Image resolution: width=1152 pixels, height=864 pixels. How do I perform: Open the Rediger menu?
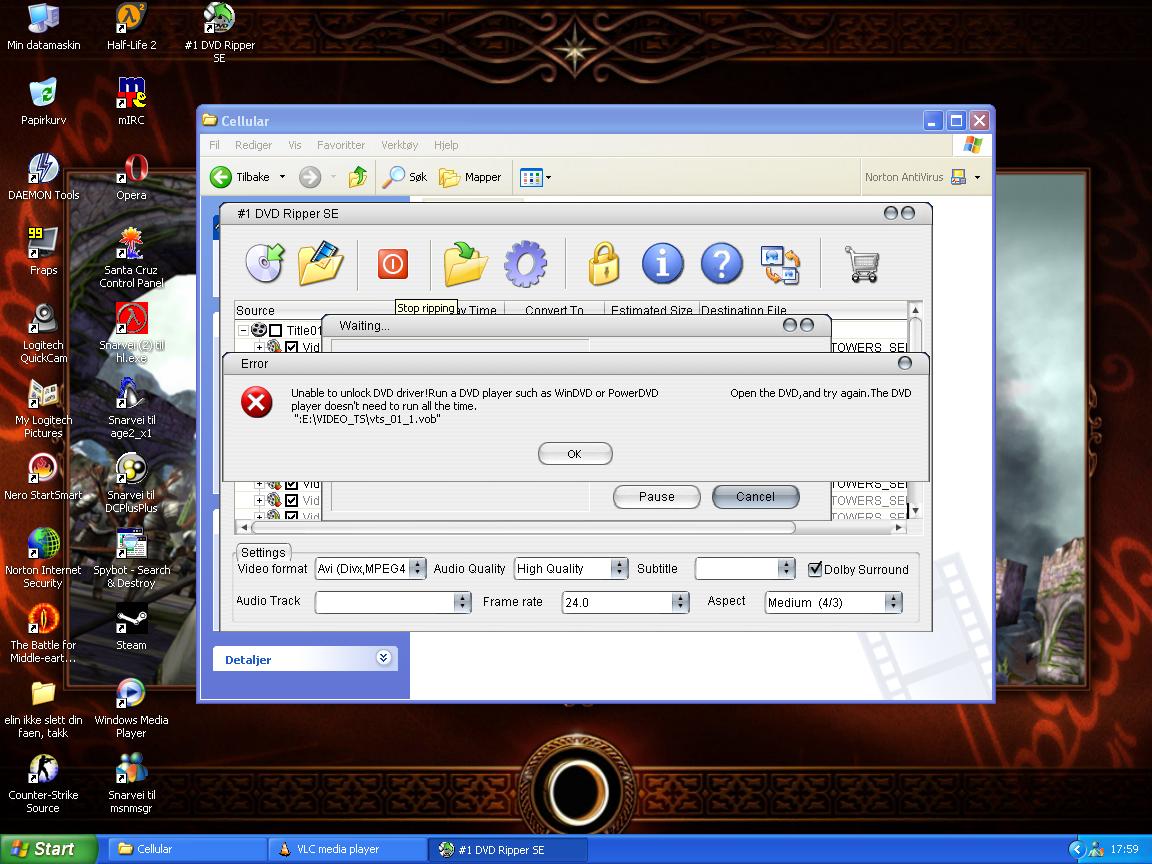coord(253,145)
